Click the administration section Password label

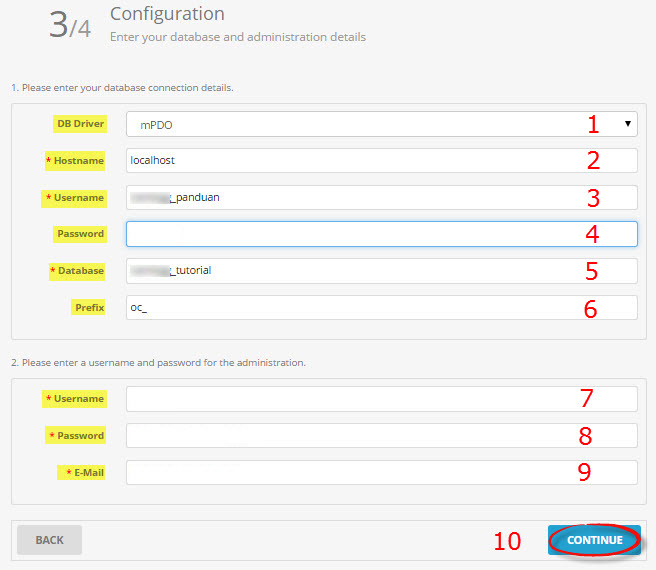[78, 436]
